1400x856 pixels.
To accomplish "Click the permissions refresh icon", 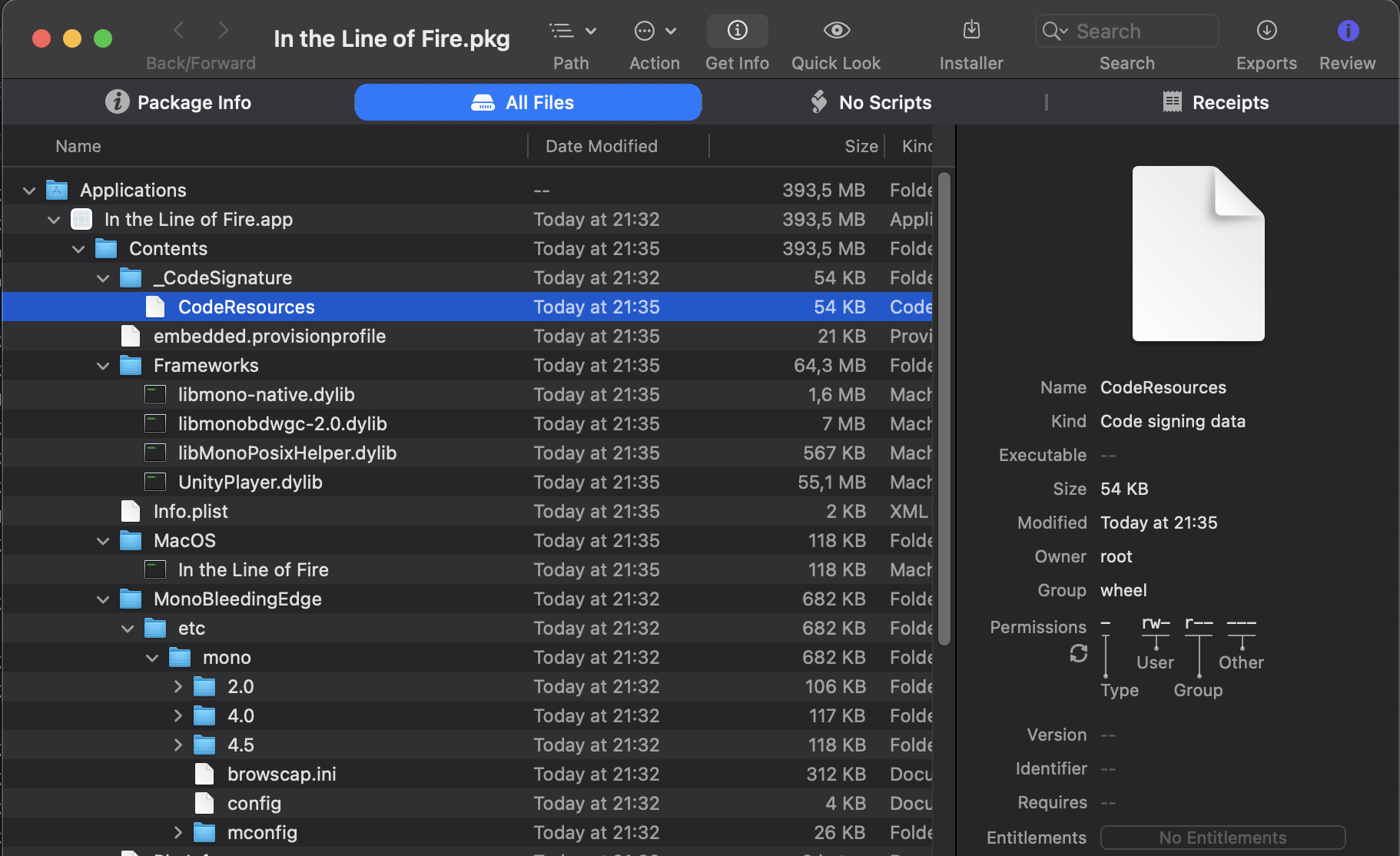I will pos(1079,653).
